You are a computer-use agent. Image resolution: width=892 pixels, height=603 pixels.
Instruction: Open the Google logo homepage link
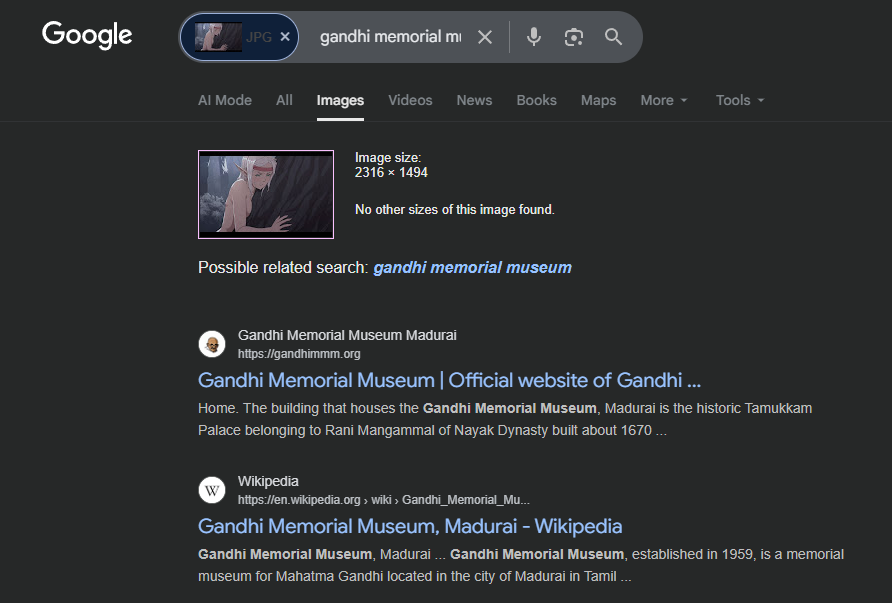click(x=87, y=35)
